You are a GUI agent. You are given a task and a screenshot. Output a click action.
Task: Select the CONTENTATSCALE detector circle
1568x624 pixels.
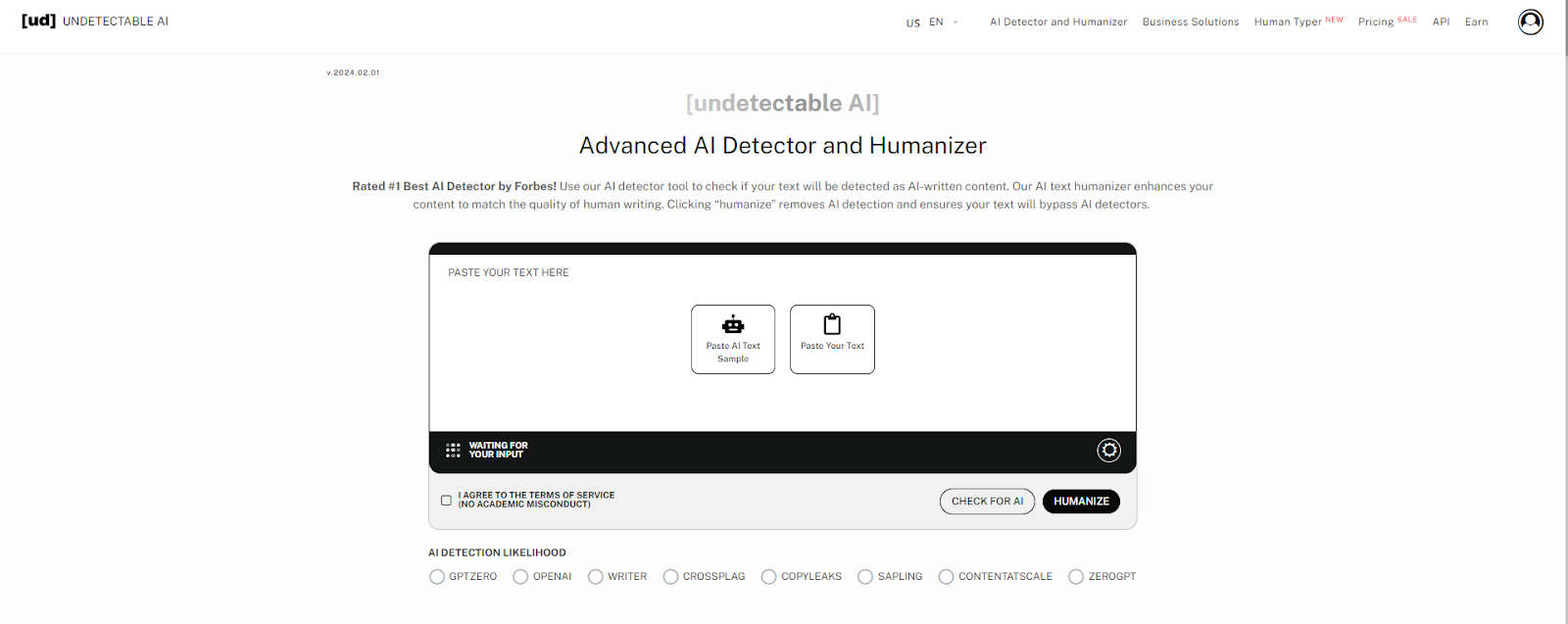pos(946,577)
